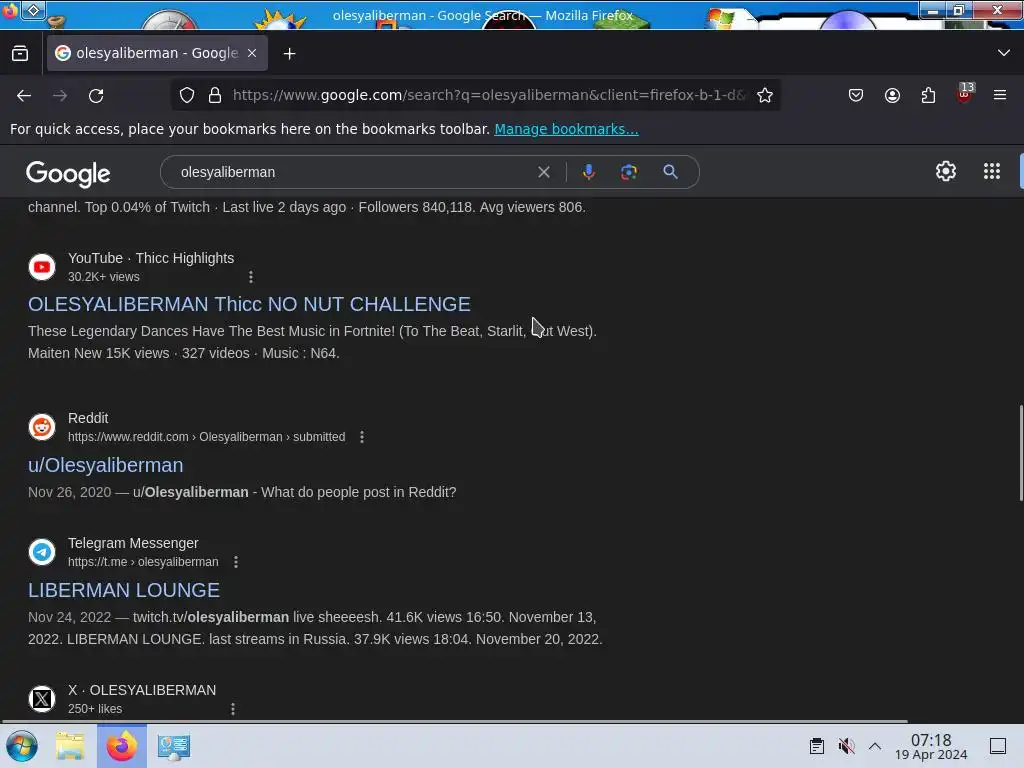Expand hidden system tray icons
The image size is (1024, 768).
875,746
